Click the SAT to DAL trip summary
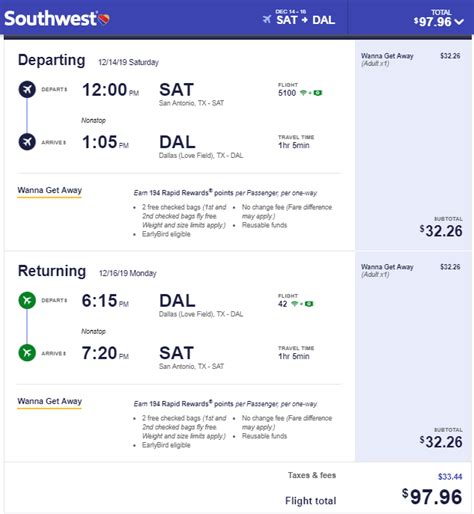The height and width of the screenshot is (514, 474). (305, 20)
